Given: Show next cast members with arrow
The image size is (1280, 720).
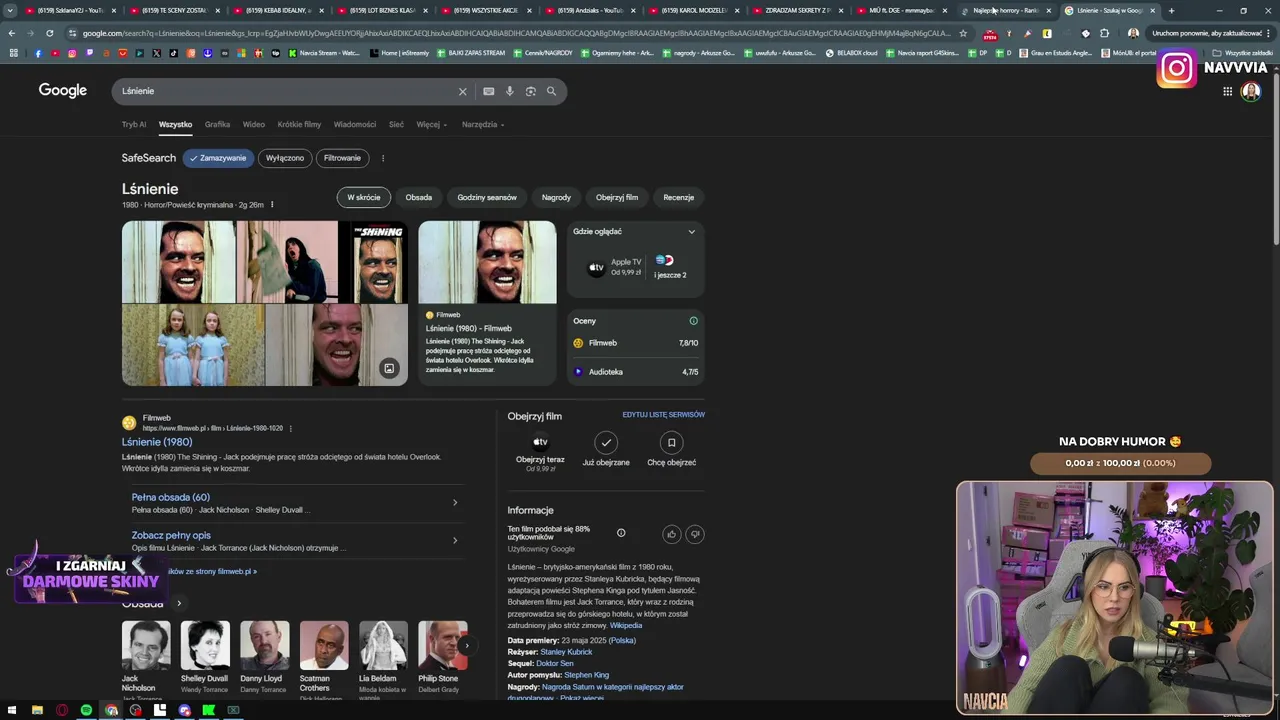Looking at the screenshot, I should pos(466,645).
